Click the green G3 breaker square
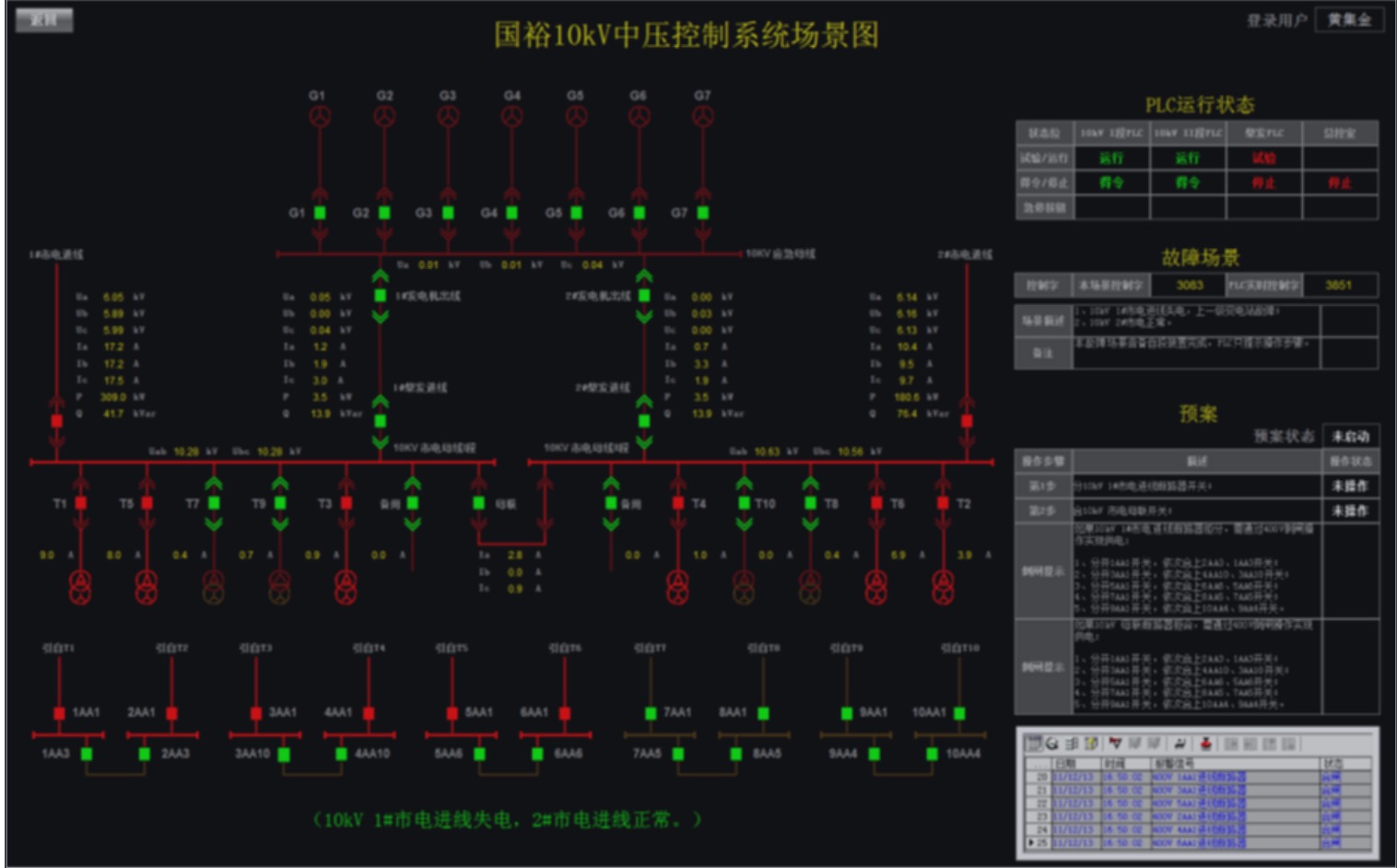 (x=448, y=213)
